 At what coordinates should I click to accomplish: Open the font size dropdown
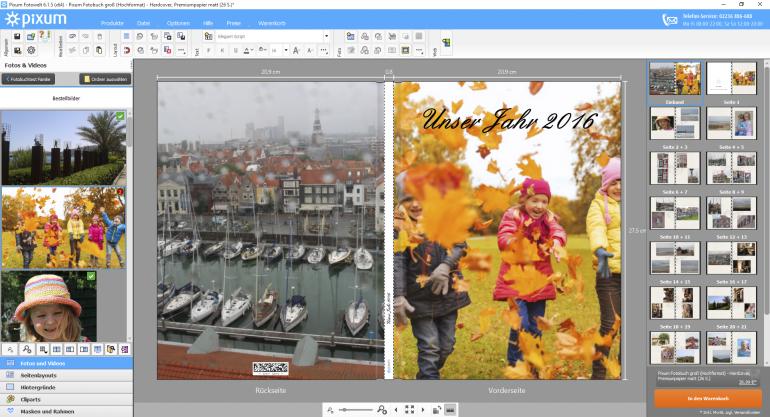coord(286,50)
